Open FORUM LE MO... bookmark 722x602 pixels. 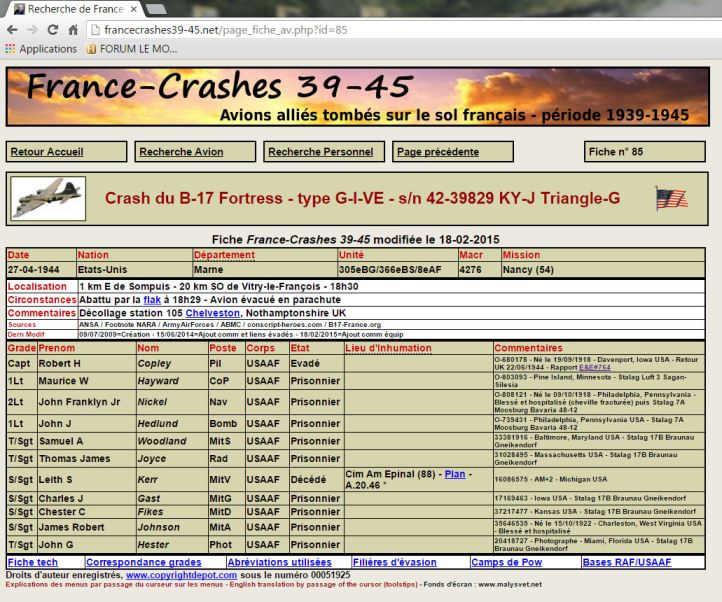[132, 48]
